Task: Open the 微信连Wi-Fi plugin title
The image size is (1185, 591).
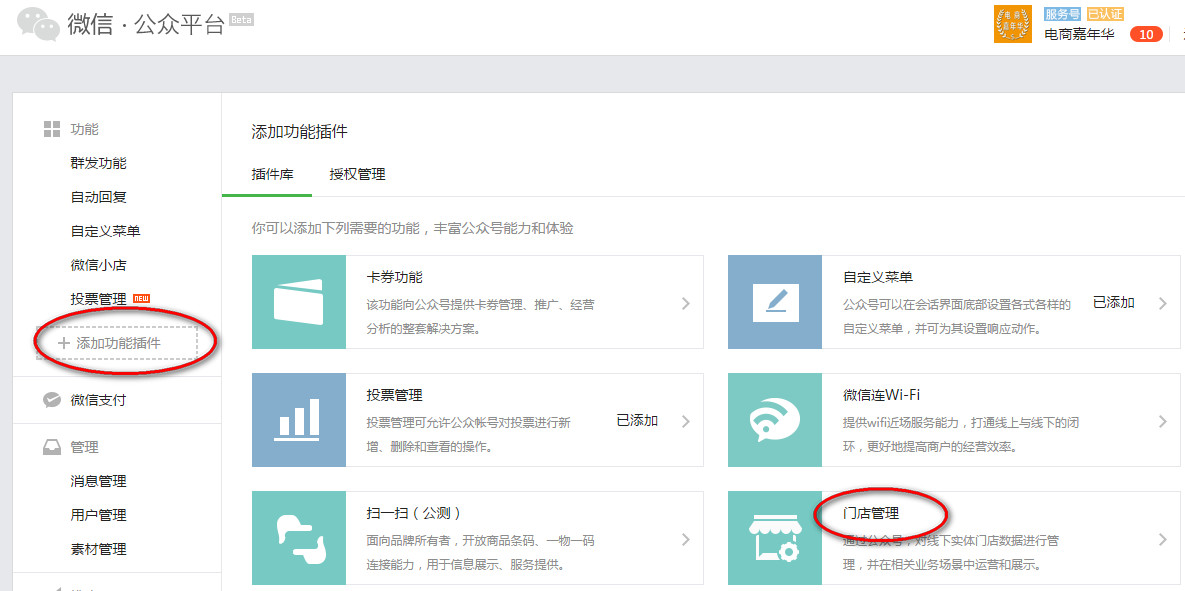Action: coord(881,395)
